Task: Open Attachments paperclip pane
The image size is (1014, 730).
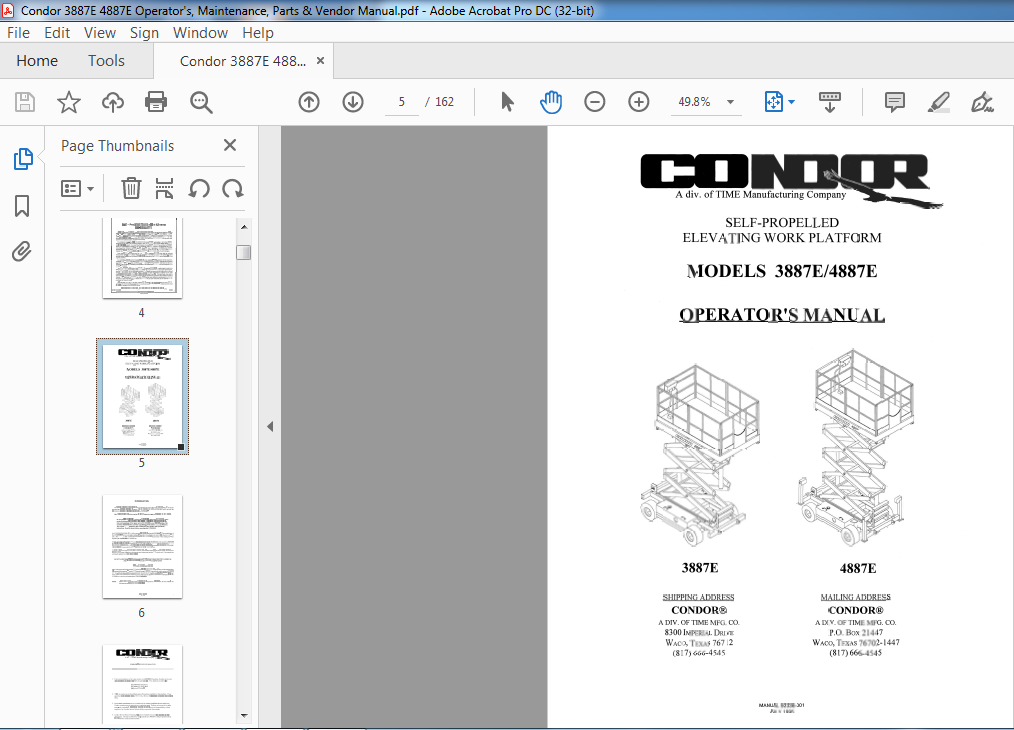Action: [x=21, y=252]
